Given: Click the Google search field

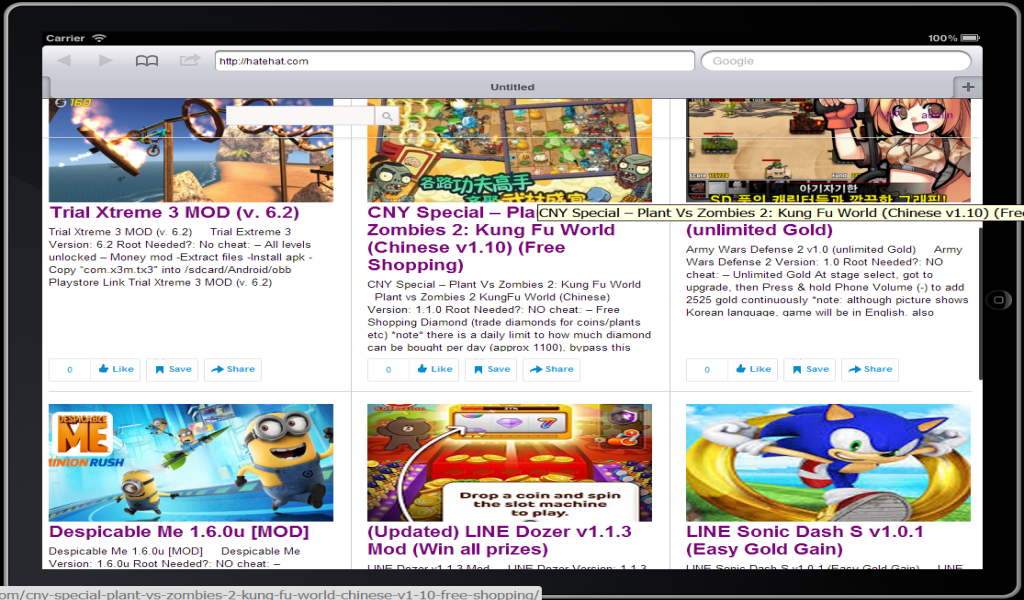Looking at the screenshot, I should pos(835,61).
